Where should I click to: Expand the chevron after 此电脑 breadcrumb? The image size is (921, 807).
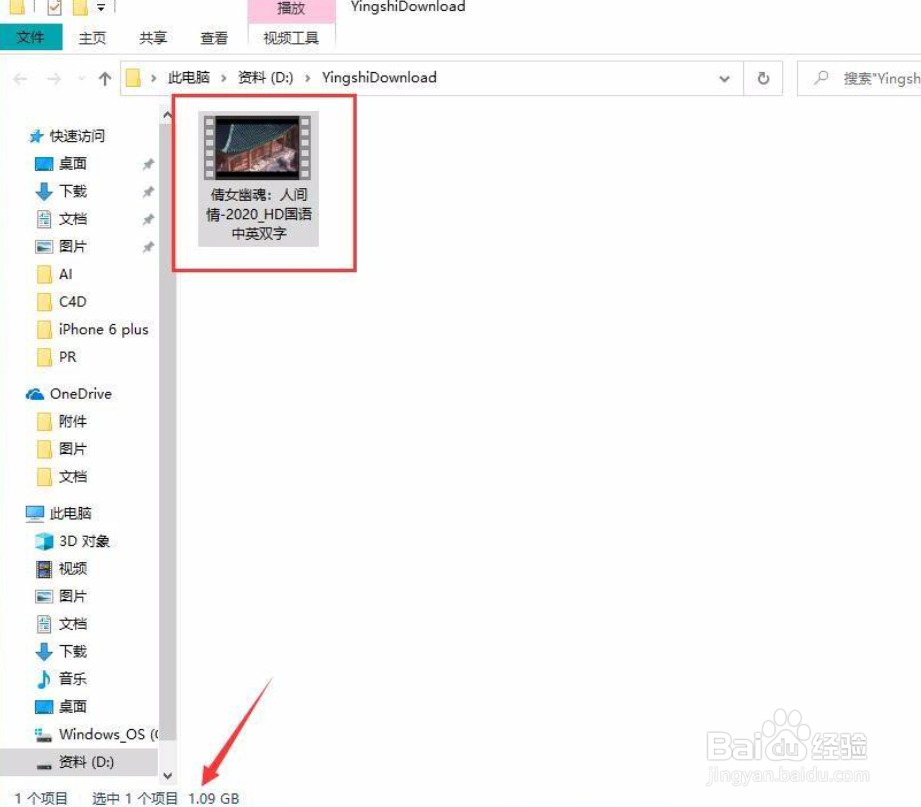(224, 78)
